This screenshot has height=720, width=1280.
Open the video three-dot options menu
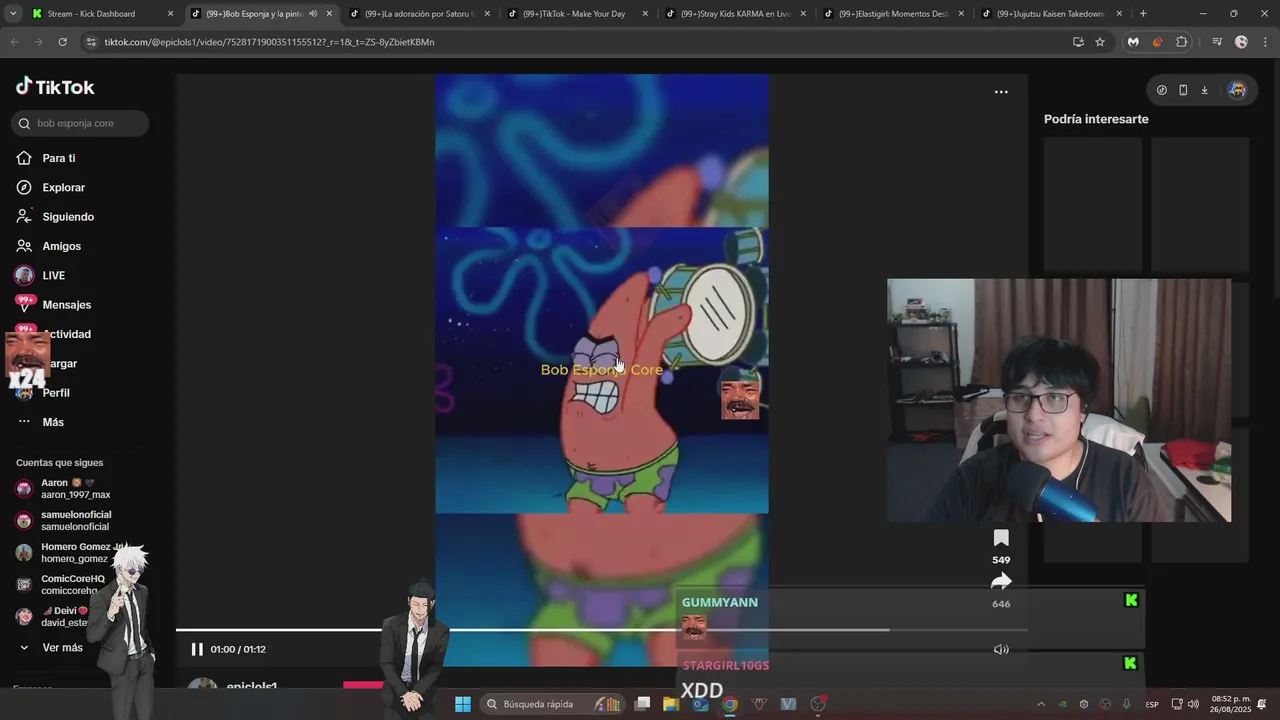[x=1001, y=92]
